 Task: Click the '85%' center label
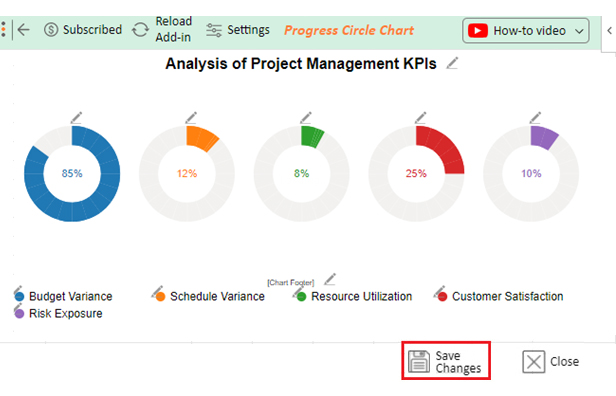tap(72, 173)
